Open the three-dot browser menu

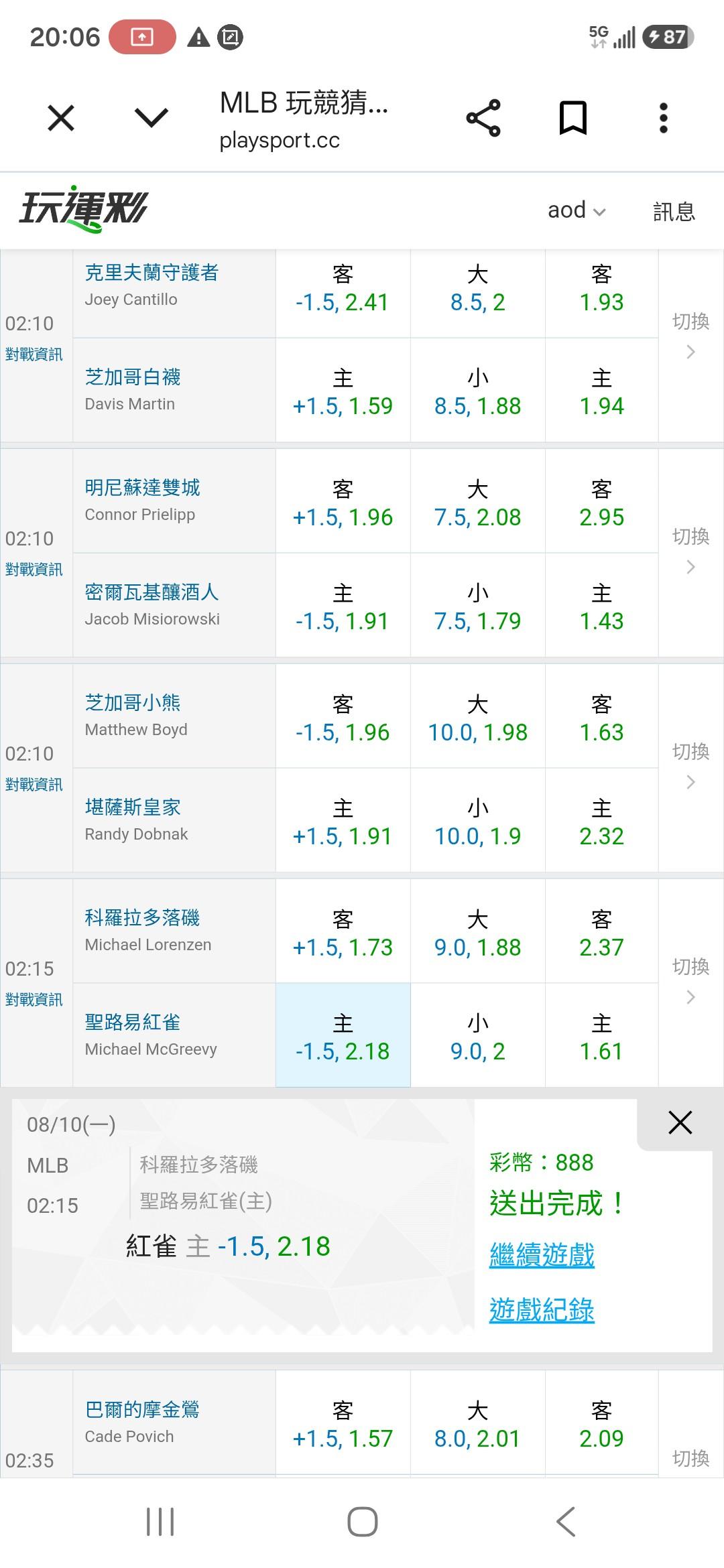664,119
